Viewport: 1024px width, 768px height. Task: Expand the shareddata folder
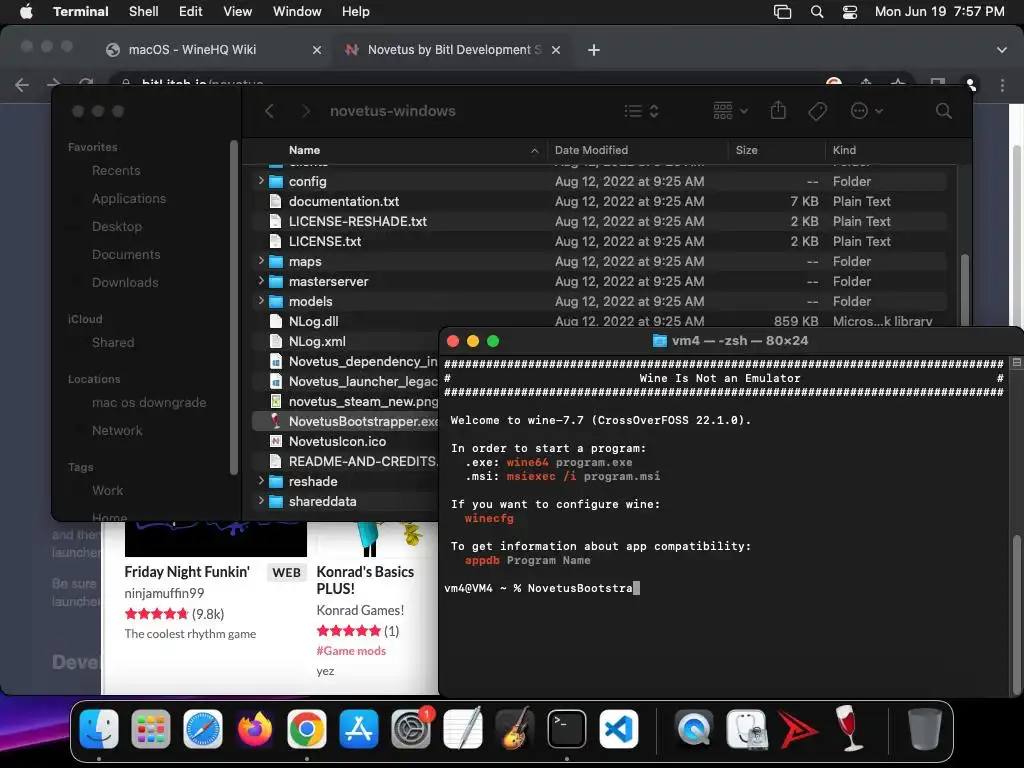(x=261, y=501)
